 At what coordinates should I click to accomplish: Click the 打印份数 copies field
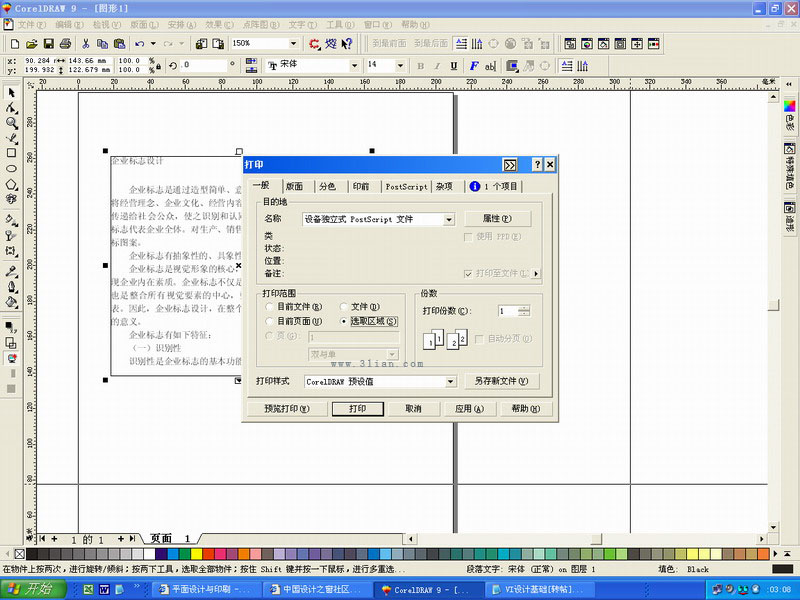click(x=508, y=311)
